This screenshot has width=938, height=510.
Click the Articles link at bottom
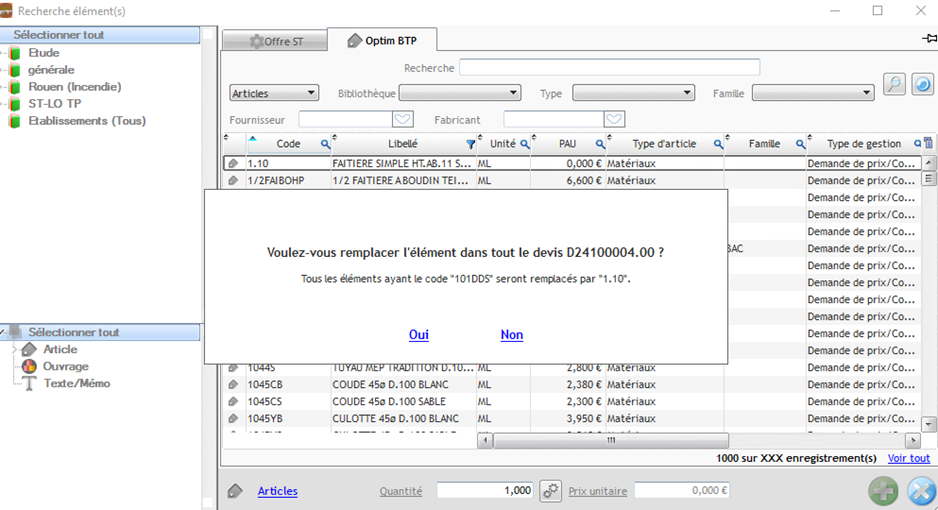pos(278,491)
